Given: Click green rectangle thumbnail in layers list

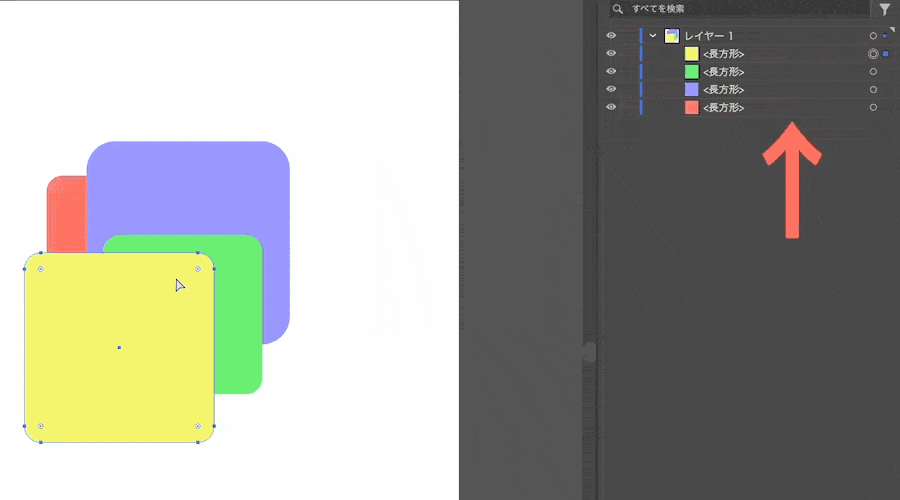Looking at the screenshot, I should point(692,72).
